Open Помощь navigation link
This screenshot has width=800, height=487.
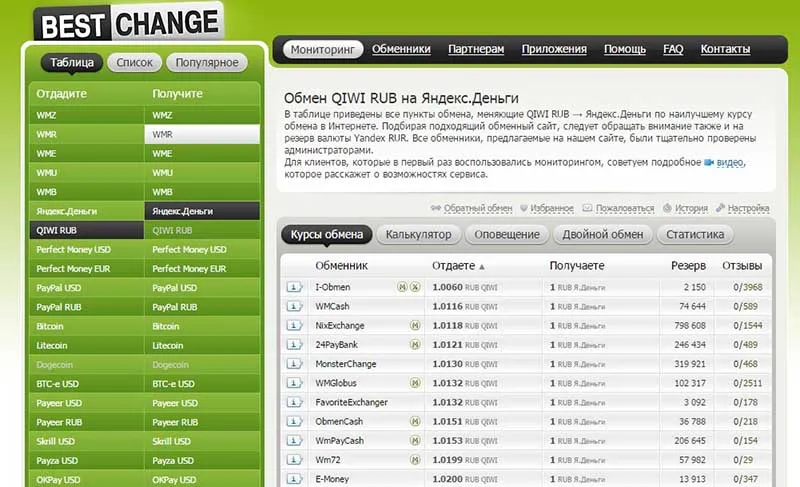tap(625, 49)
